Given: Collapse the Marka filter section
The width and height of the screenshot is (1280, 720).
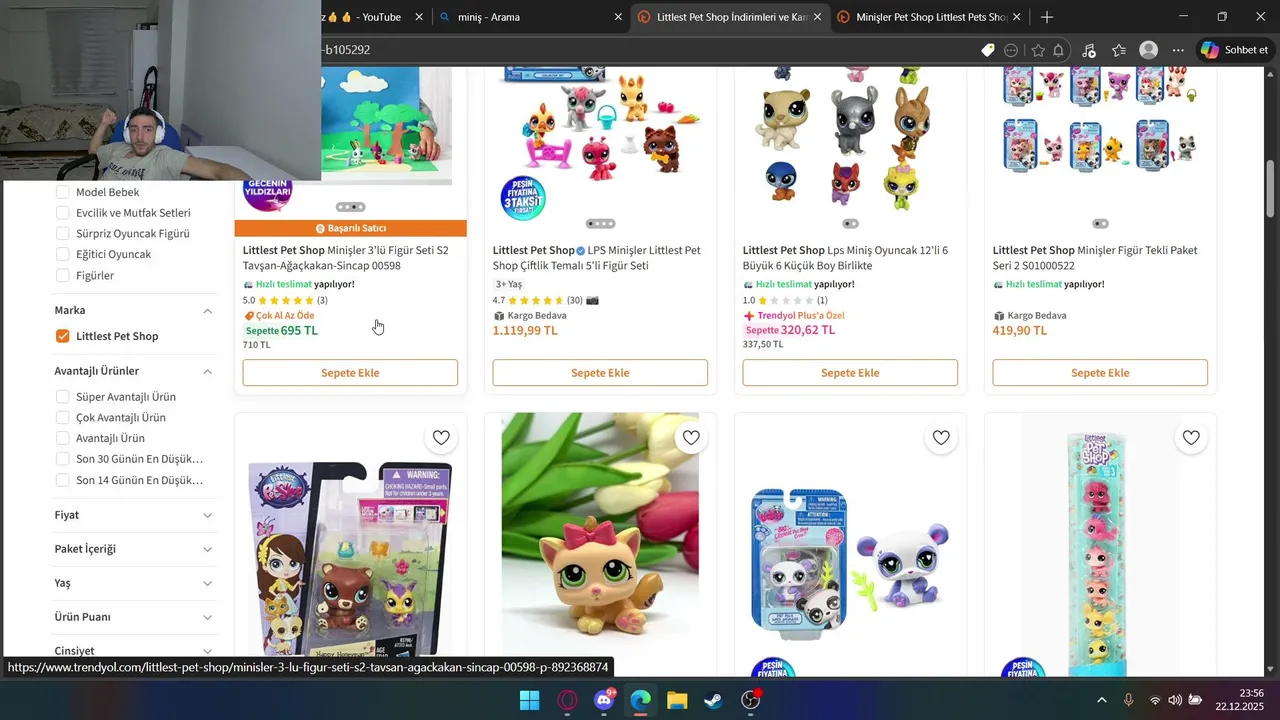Looking at the screenshot, I should pos(208,311).
